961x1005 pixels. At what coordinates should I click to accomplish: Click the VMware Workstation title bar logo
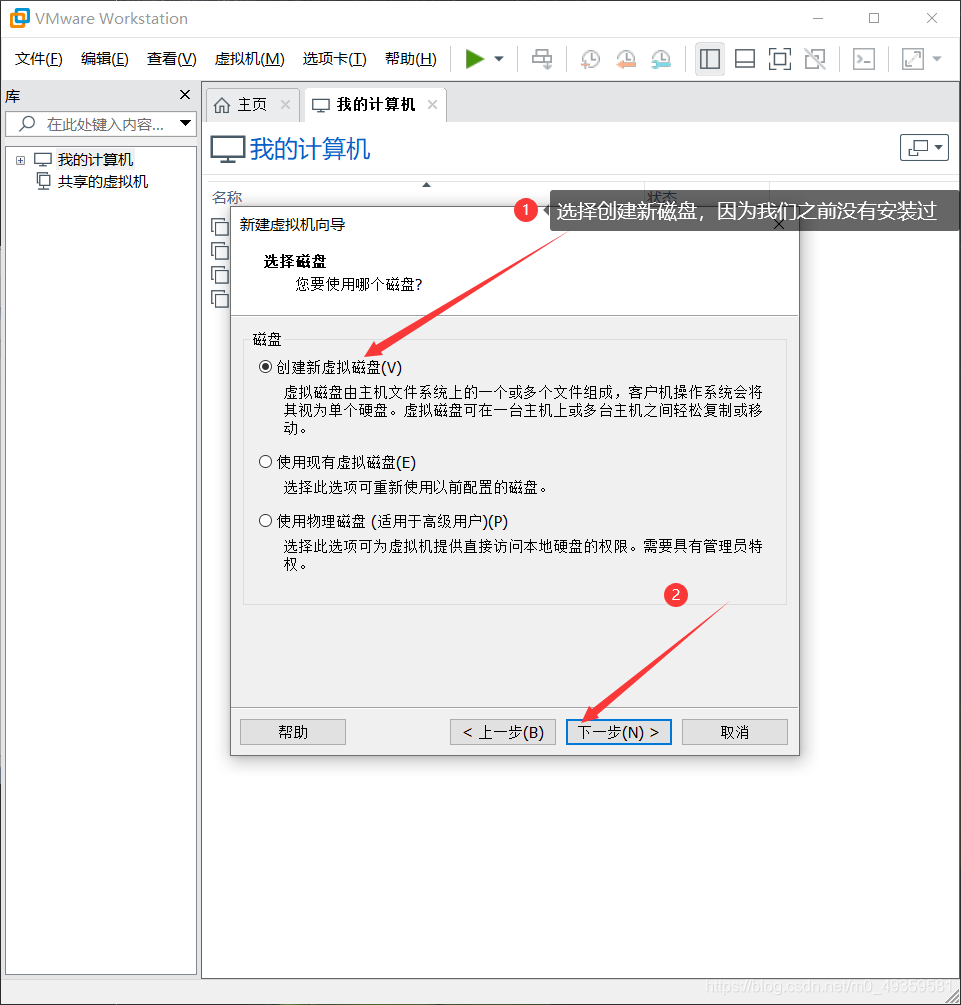(x=19, y=18)
